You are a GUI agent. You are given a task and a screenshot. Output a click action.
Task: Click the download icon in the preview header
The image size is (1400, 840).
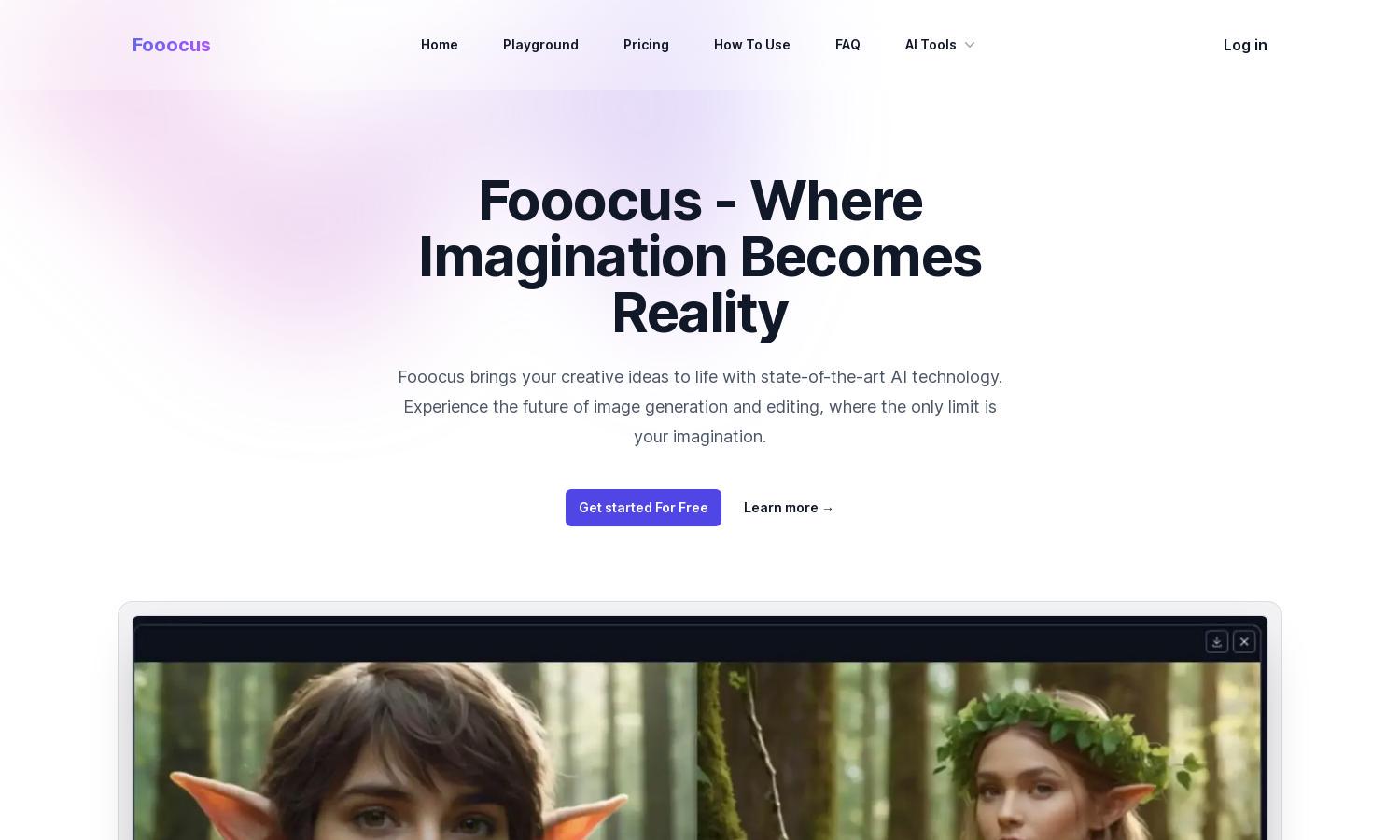click(x=1216, y=642)
